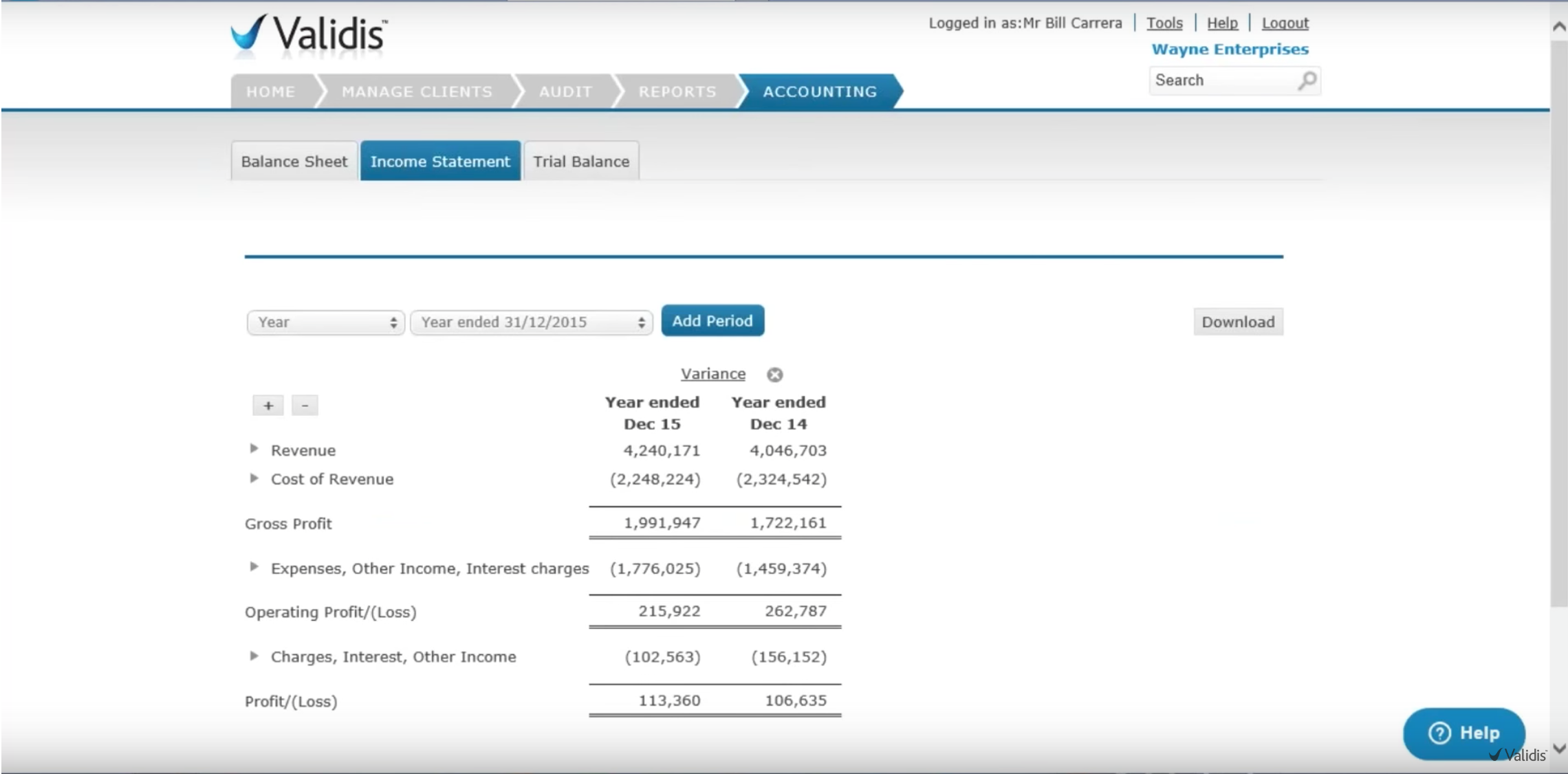The height and width of the screenshot is (774, 1568).
Task: Click the Add Period button
Action: click(x=712, y=321)
